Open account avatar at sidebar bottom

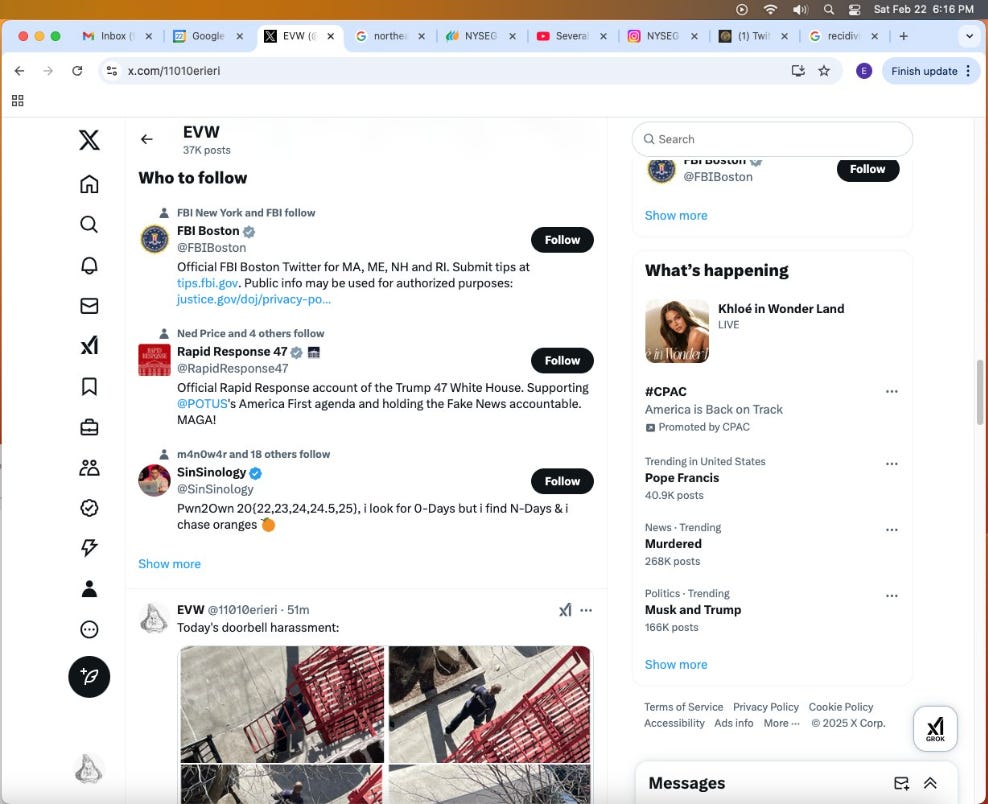tap(89, 769)
